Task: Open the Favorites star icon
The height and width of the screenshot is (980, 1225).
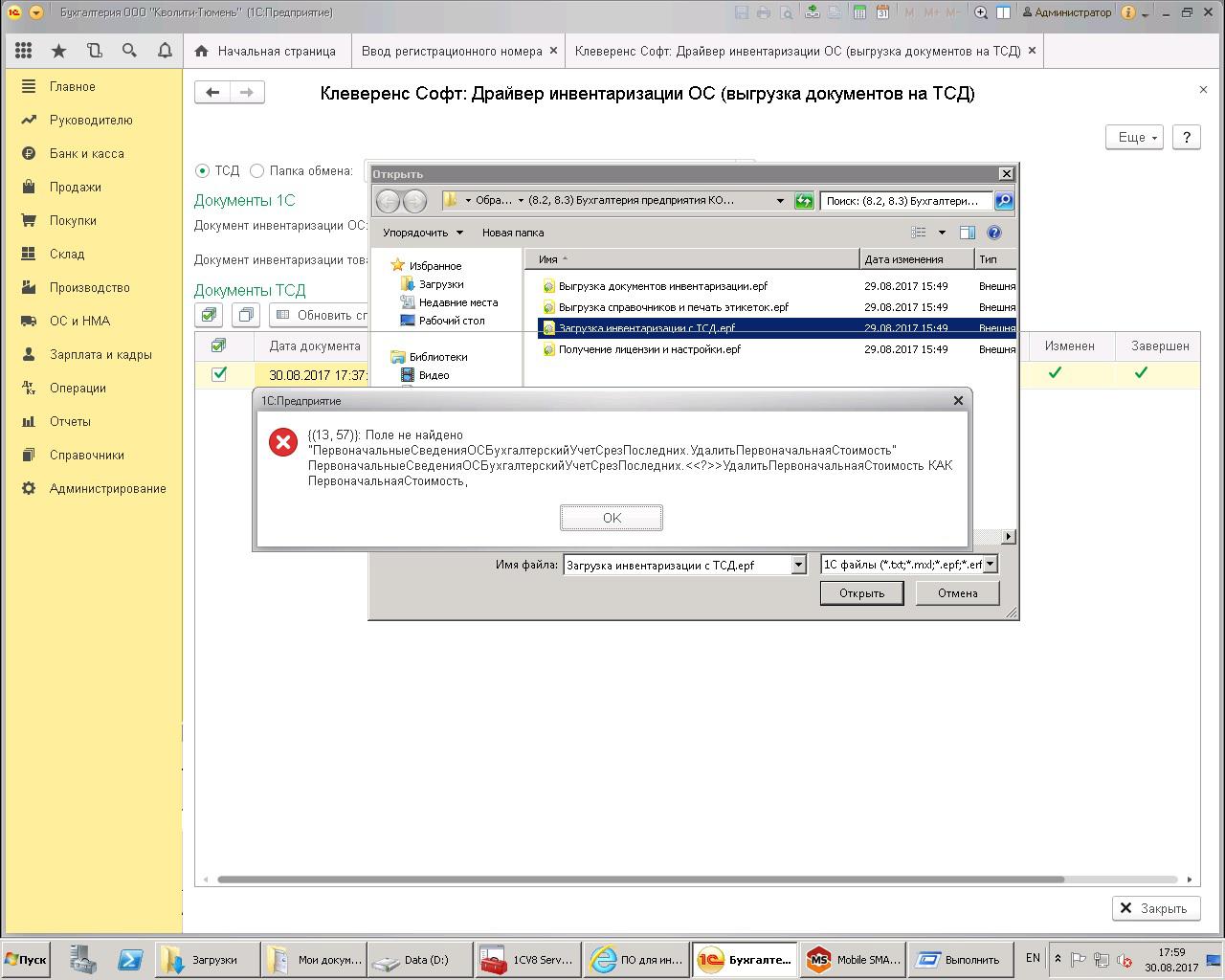Action: [59, 51]
